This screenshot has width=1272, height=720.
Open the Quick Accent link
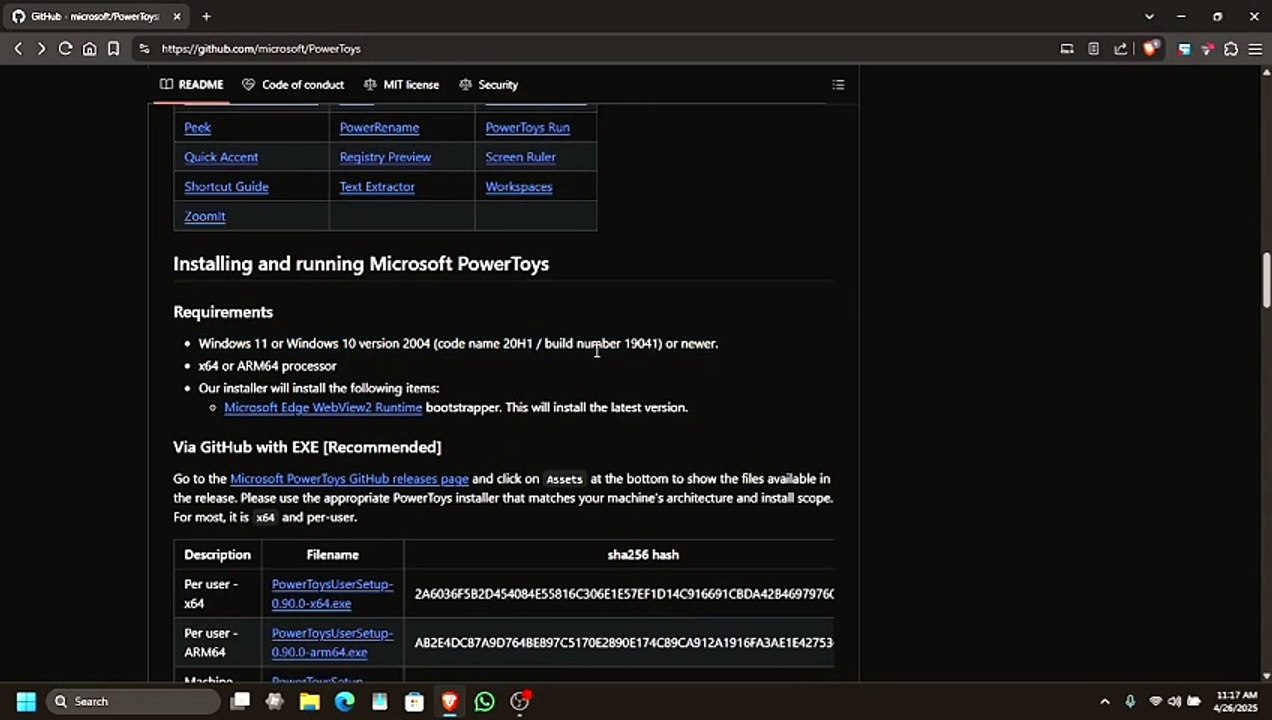point(221,157)
